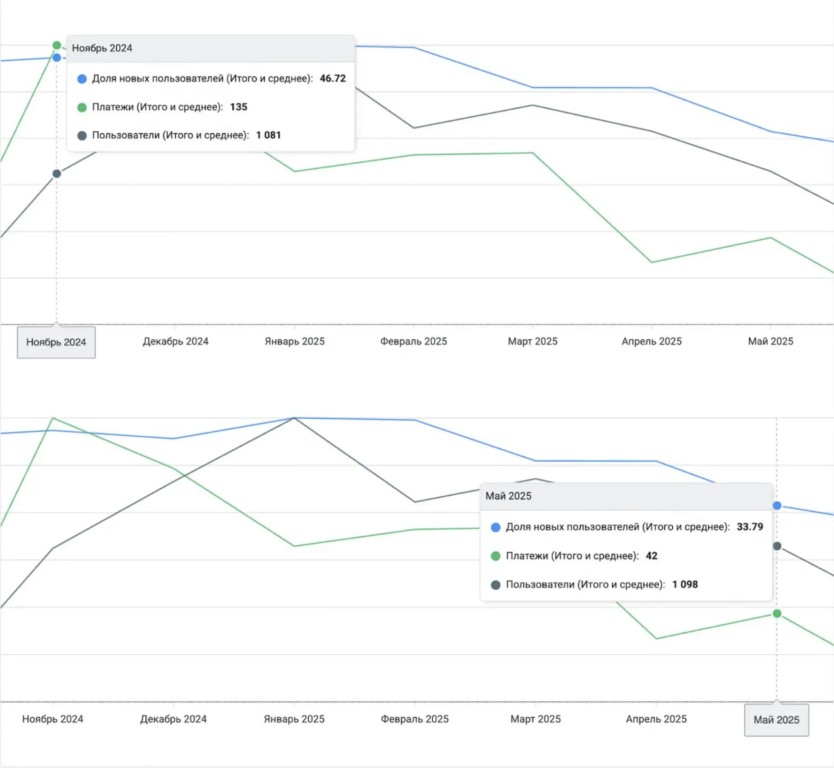The image size is (834, 768).
Task: Select green data point on lower chart line
Action: (777, 613)
